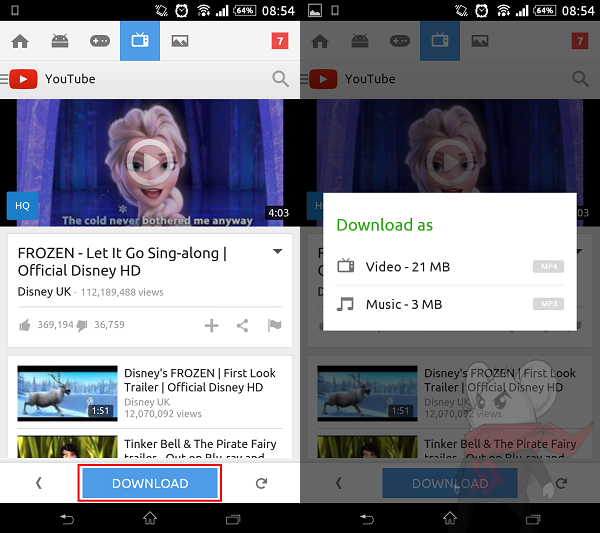Select the TV video tab in left screen

pyautogui.click(x=140, y=41)
